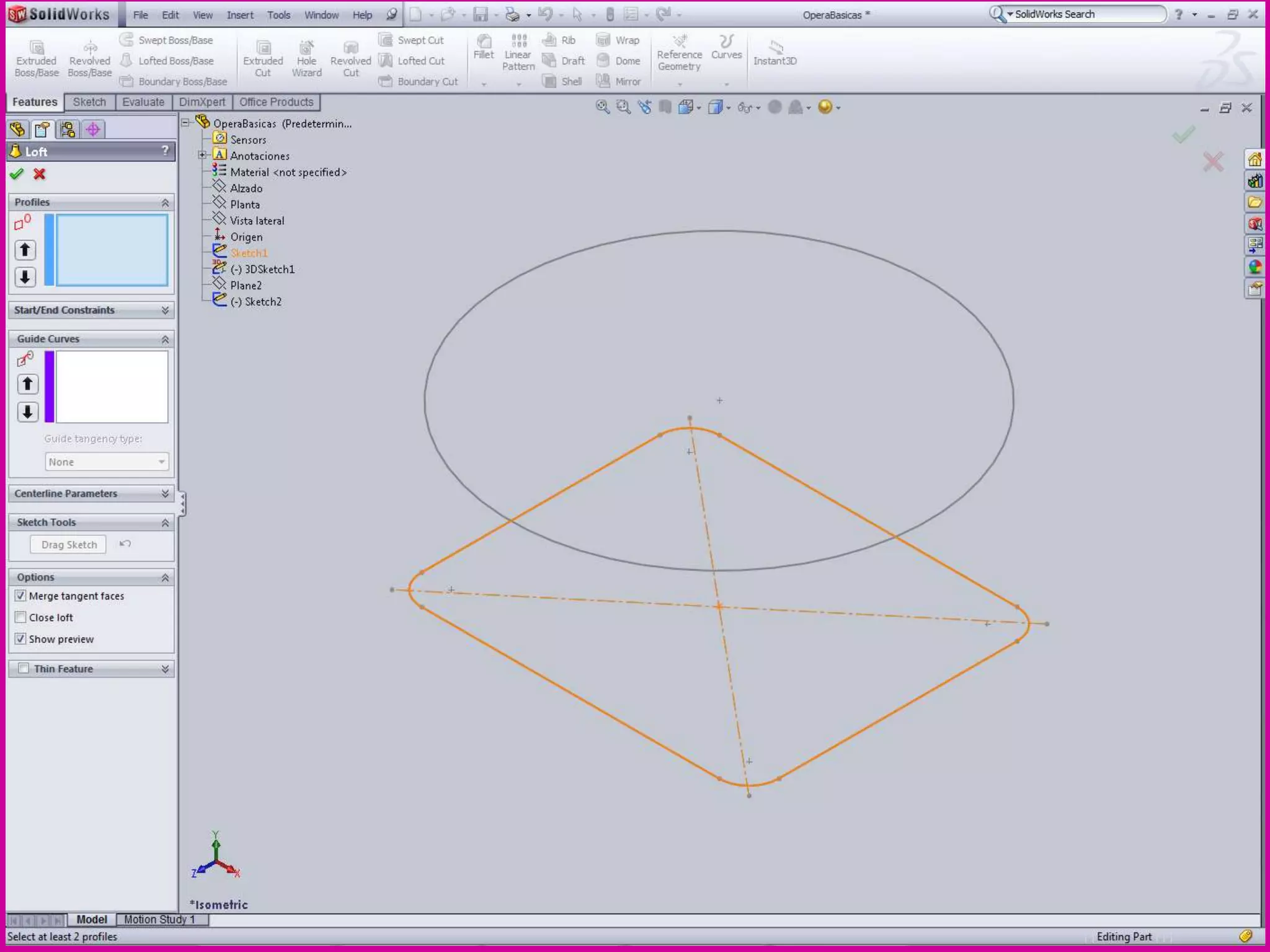Confirm the Loft with green checkmark
This screenshot has width=1270, height=952.
coord(17,174)
